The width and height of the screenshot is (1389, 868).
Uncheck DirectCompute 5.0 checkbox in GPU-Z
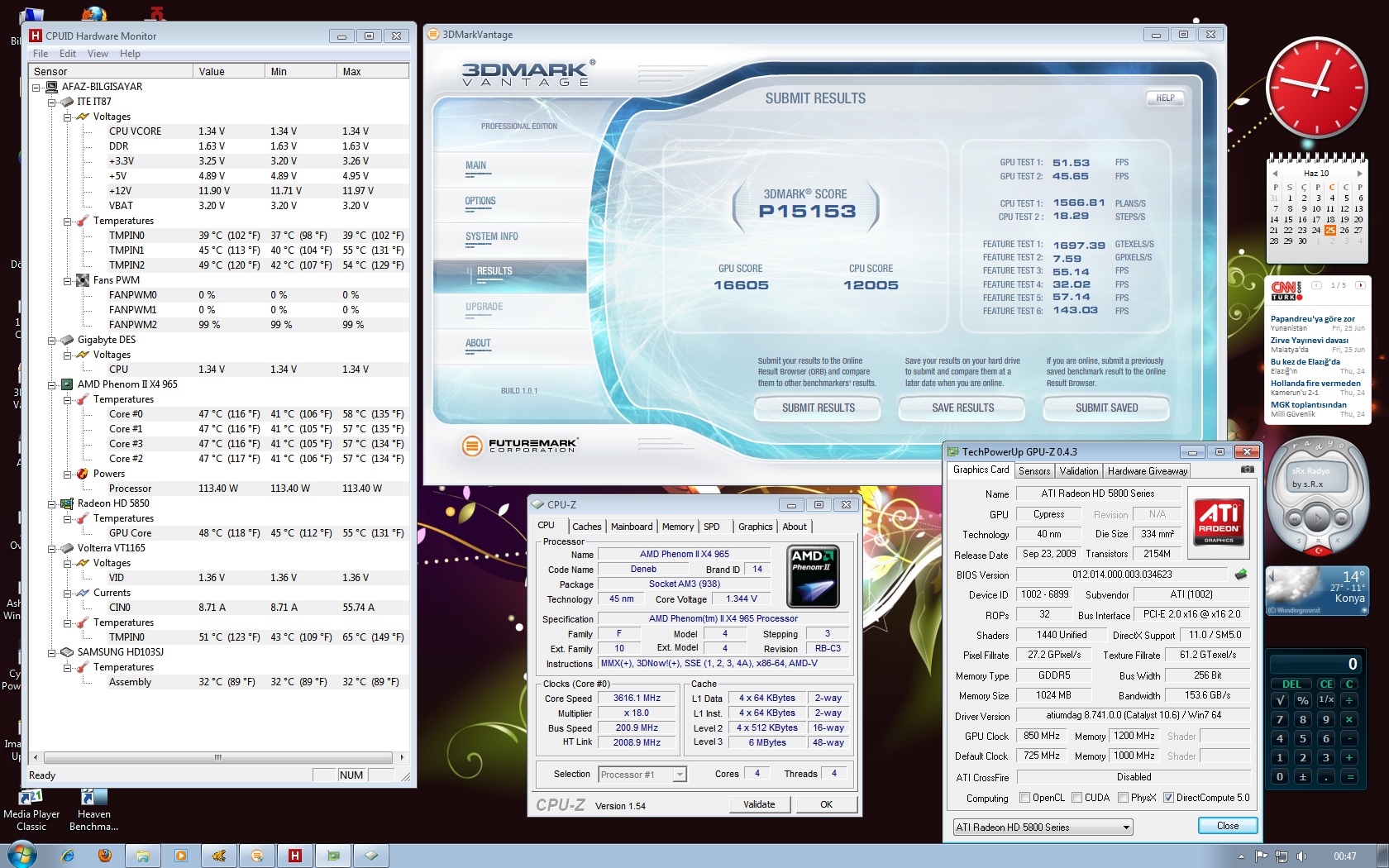(x=1169, y=798)
